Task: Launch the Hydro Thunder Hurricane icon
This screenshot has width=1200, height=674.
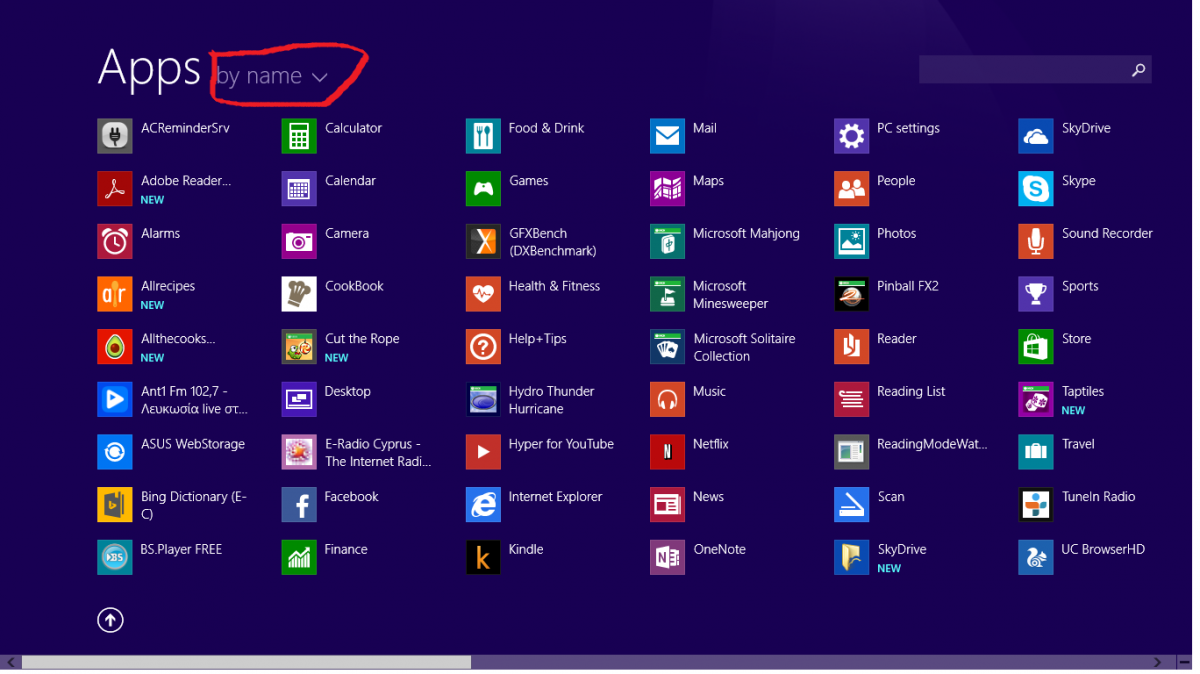Action: pyautogui.click(x=483, y=399)
